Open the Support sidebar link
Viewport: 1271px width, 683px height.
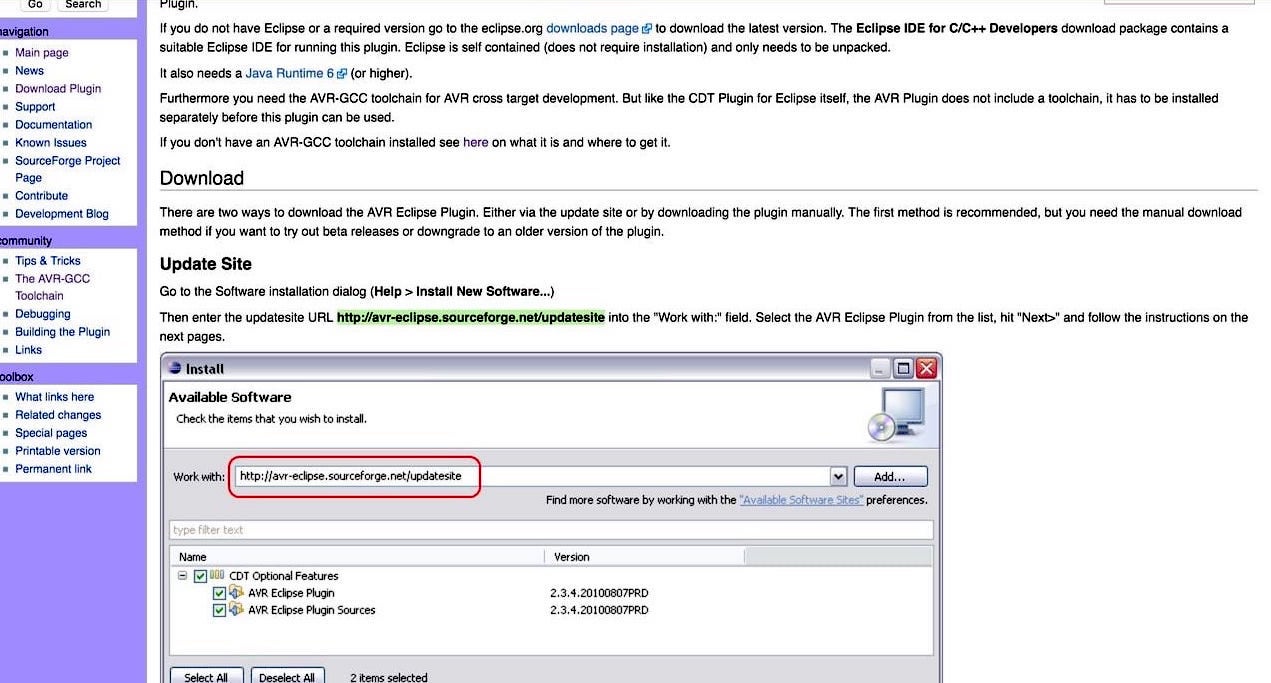click(x=35, y=107)
